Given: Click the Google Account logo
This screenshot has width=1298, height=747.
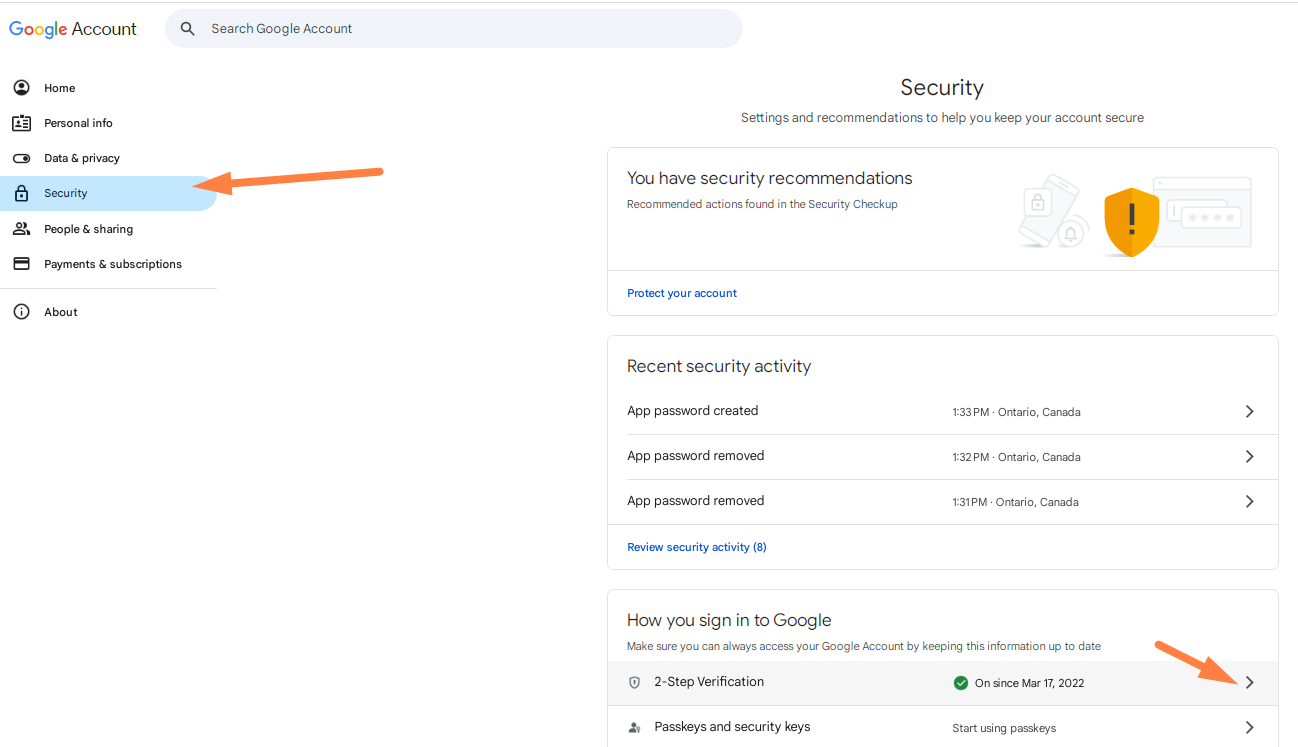Looking at the screenshot, I should [x=73, y=29].
